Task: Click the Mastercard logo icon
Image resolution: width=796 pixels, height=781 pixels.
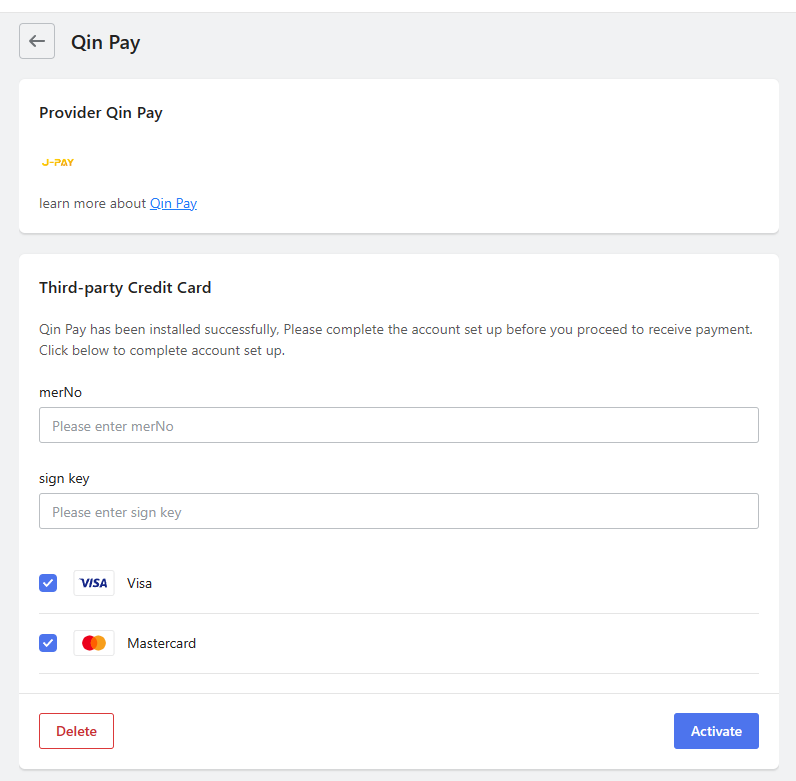Action: 94,643
